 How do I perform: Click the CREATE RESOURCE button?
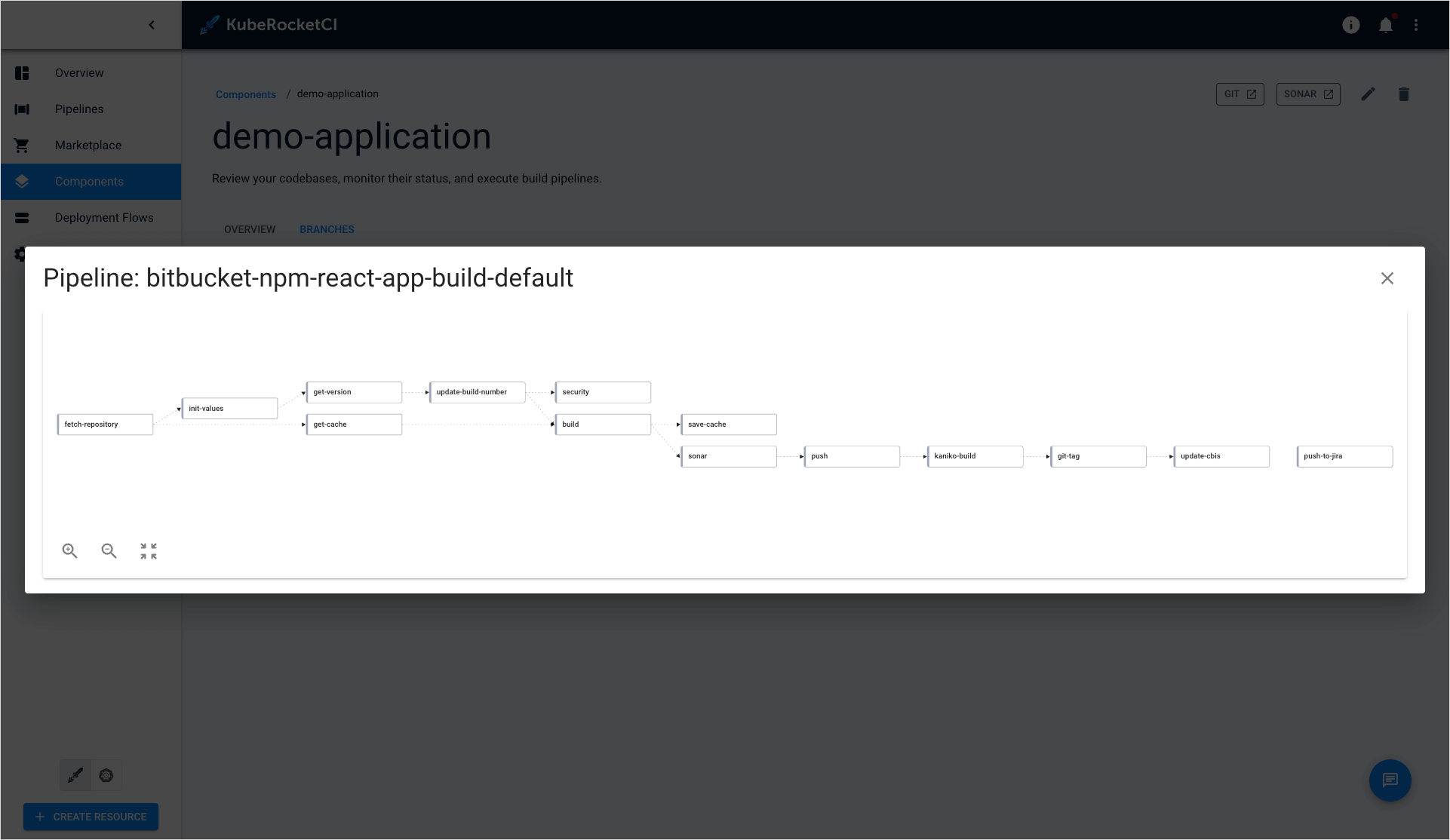91,817
